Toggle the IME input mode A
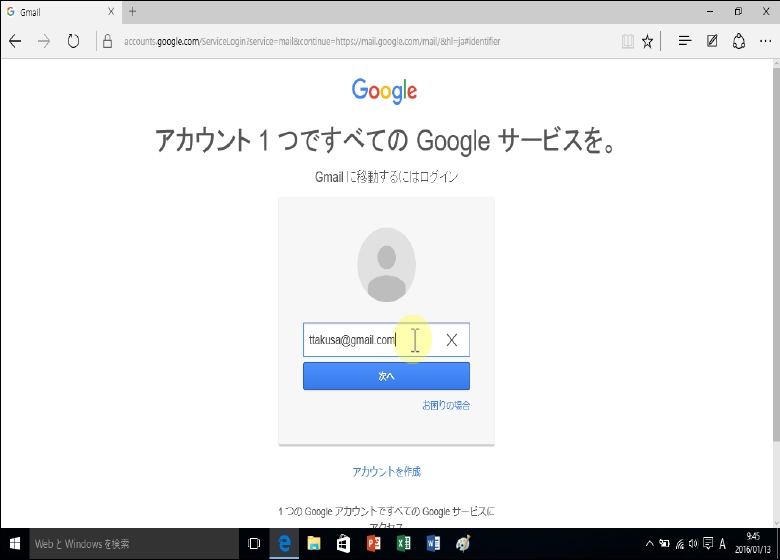Viewport: 780px width, 560px height. click(722, 544)
